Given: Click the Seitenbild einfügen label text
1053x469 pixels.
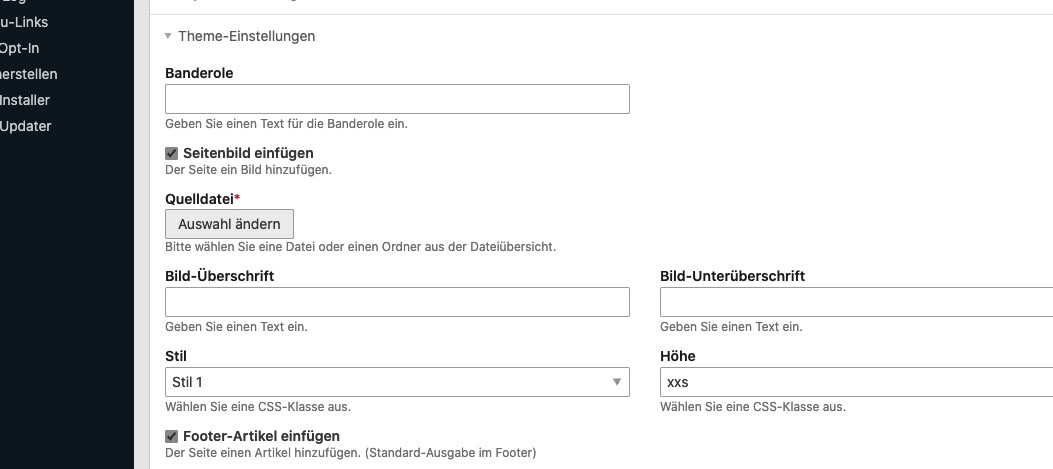Looking at the screenshot, I should pyautogui.click(x=248, y=153).
